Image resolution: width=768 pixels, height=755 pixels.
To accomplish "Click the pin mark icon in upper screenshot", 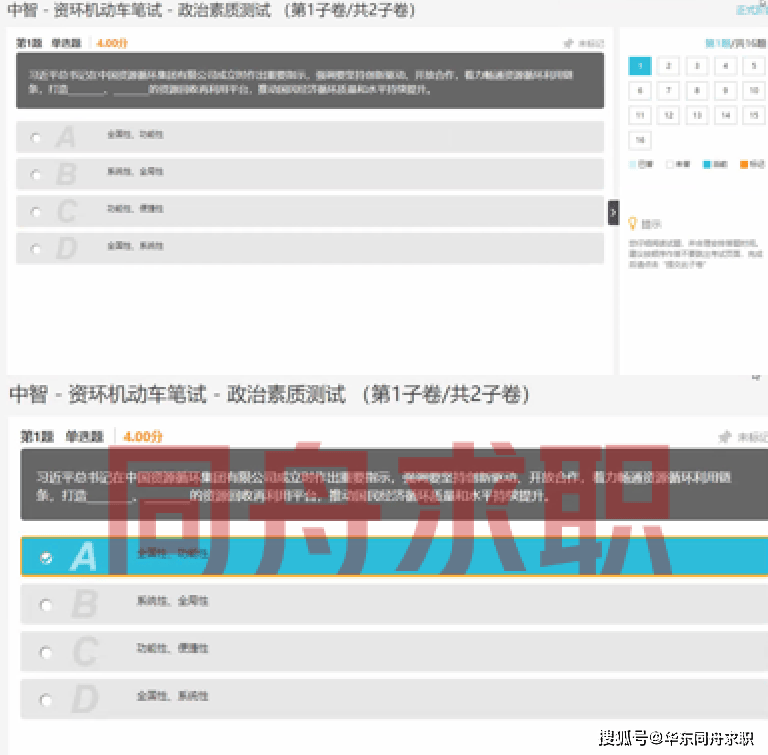I will point(569,44).
